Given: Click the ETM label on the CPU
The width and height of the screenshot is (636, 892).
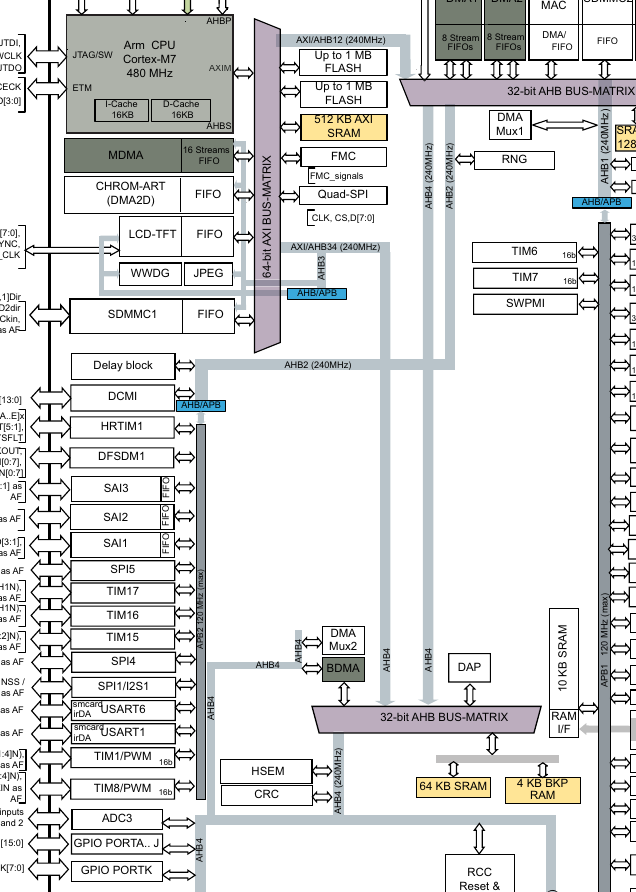Looking at the screenshot, I should click(82, 88).
